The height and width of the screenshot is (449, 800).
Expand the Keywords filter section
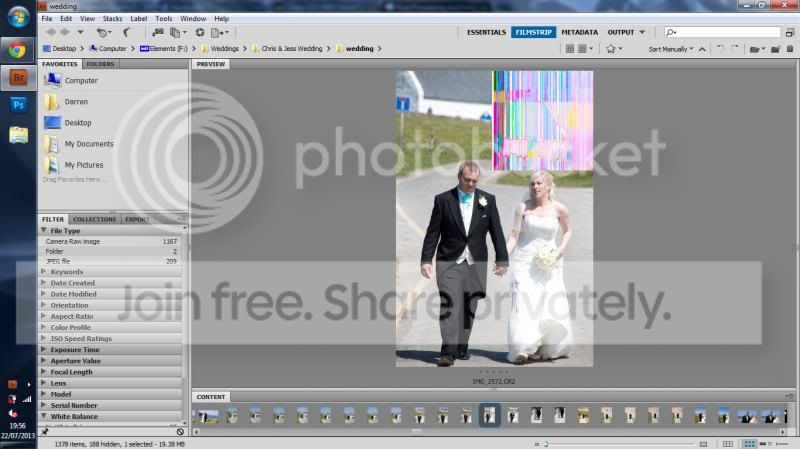[x=66, y=272]
